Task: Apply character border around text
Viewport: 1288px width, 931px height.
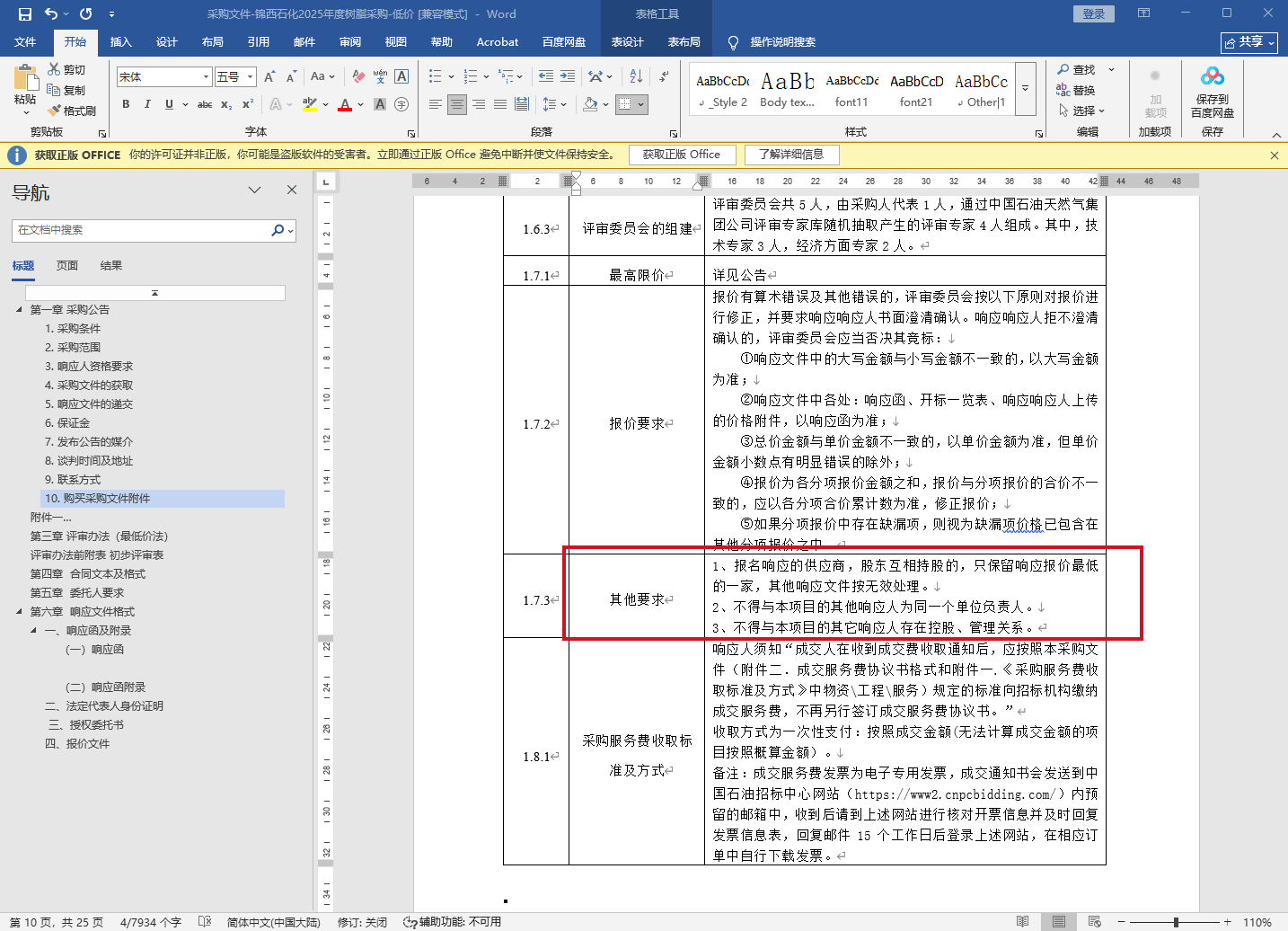Action: (401, 76)
